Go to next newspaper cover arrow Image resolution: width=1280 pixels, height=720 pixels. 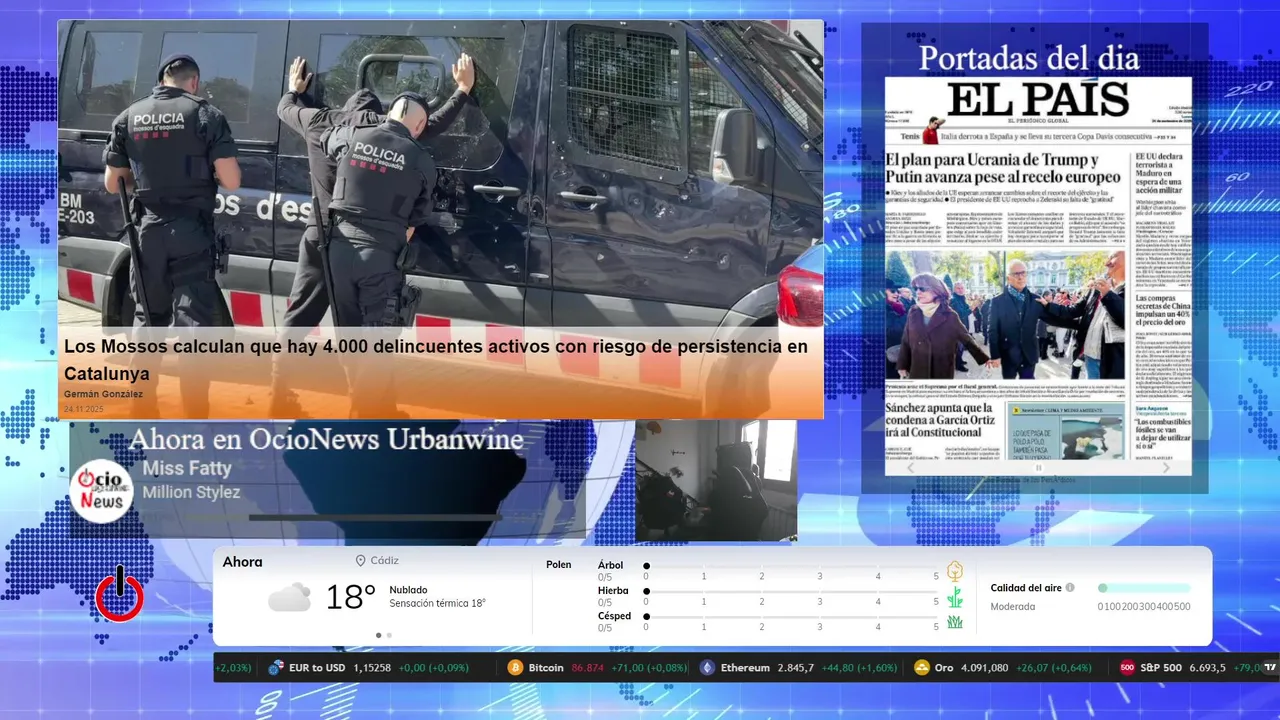click(1166, 467)
